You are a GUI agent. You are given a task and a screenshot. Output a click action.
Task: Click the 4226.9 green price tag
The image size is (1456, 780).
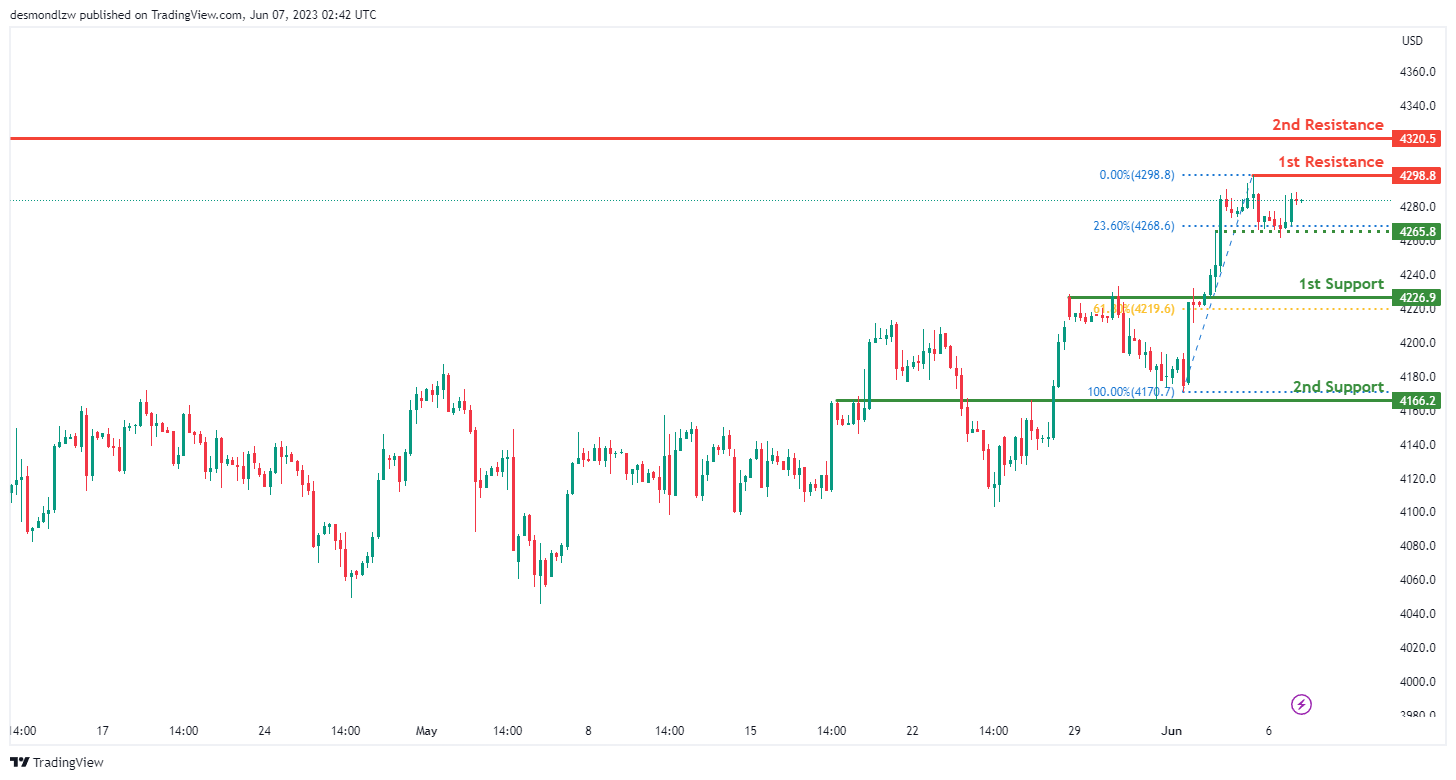point(1419,297)
